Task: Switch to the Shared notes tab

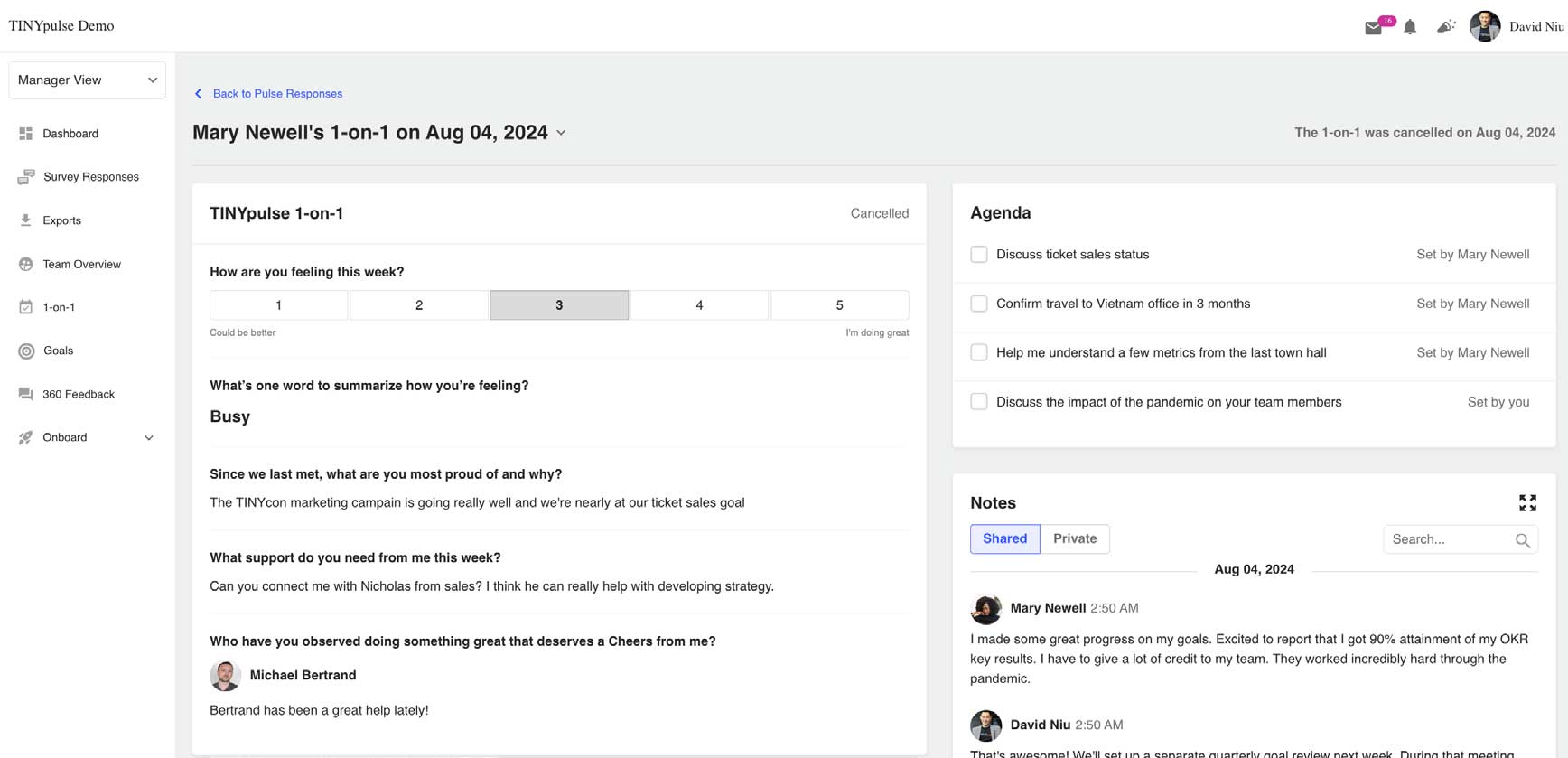Action: pos(1004,538)
